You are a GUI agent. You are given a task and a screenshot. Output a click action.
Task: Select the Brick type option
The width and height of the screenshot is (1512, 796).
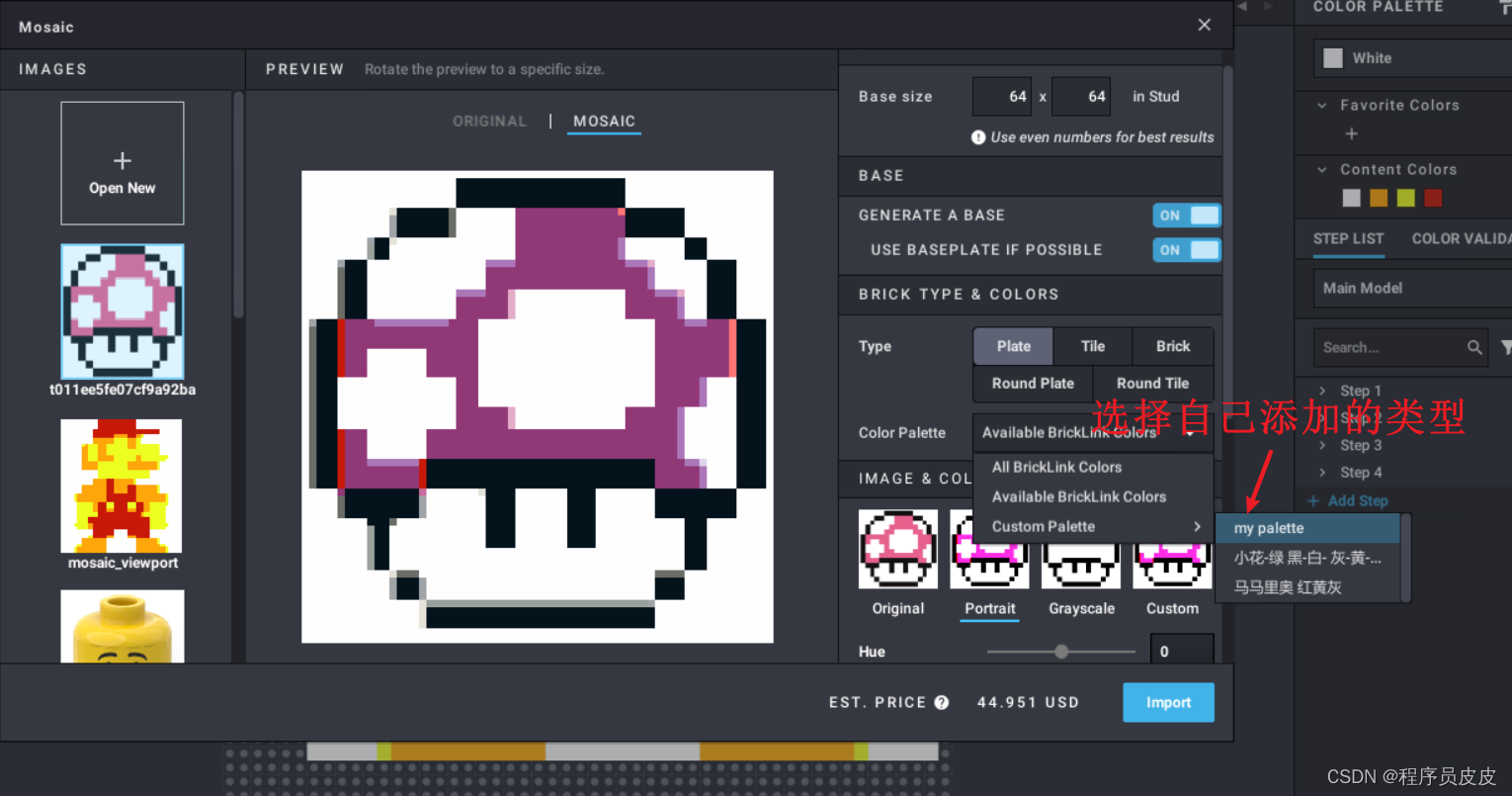pyautogui.click(x=1173, y=346)
